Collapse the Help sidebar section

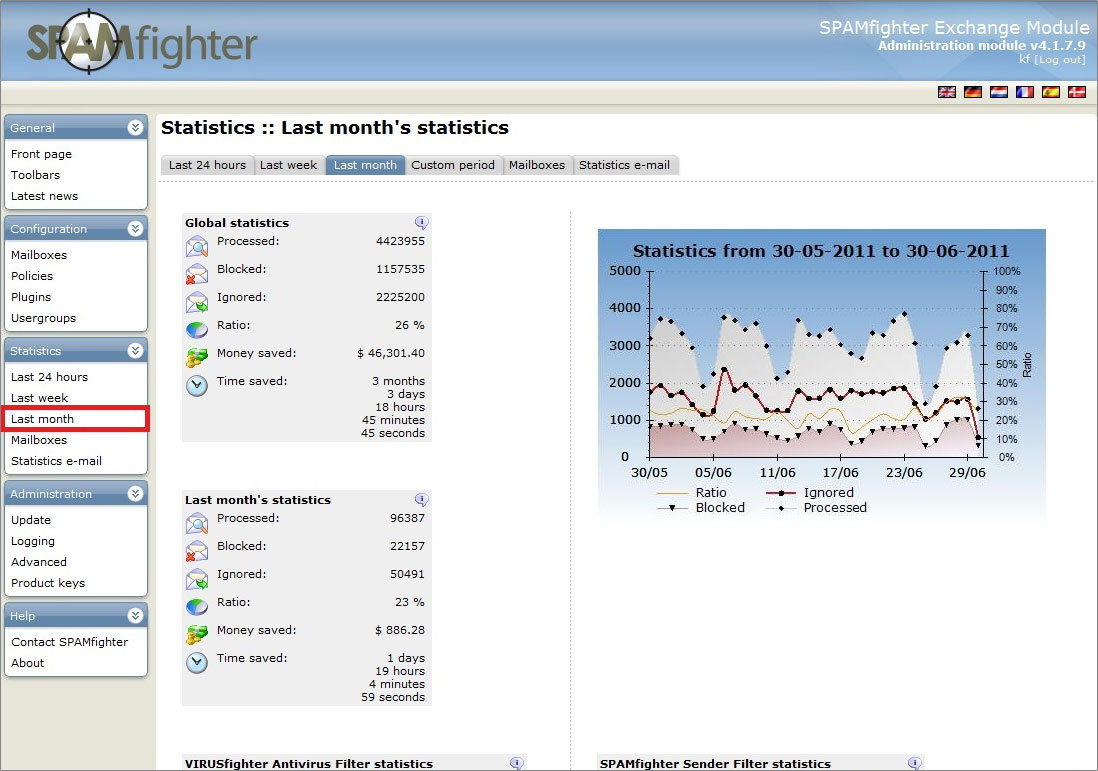coord(135,615)
